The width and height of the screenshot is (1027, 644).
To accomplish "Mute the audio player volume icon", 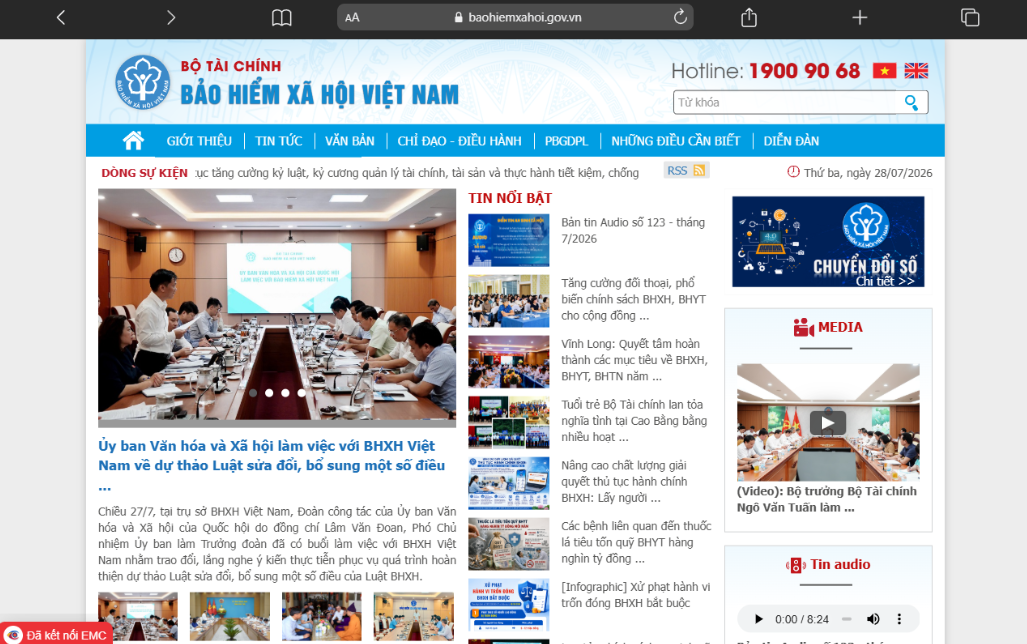I will (873, 619).
